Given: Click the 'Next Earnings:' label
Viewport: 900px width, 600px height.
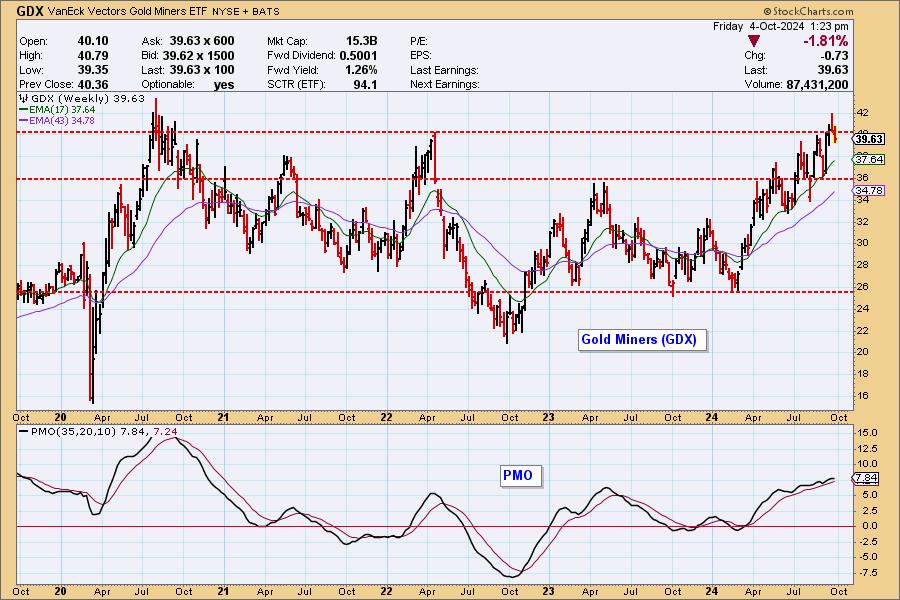Looking at the screenshot, I should click(445, 84).
